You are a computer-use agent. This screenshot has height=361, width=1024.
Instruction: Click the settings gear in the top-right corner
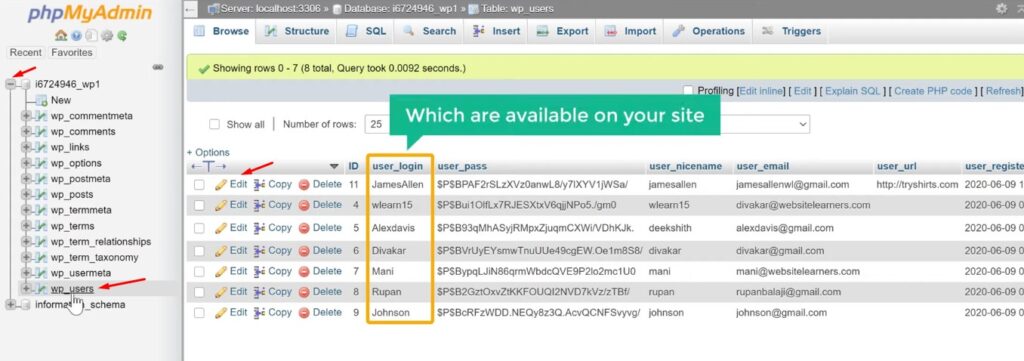tap(1001, 8)
